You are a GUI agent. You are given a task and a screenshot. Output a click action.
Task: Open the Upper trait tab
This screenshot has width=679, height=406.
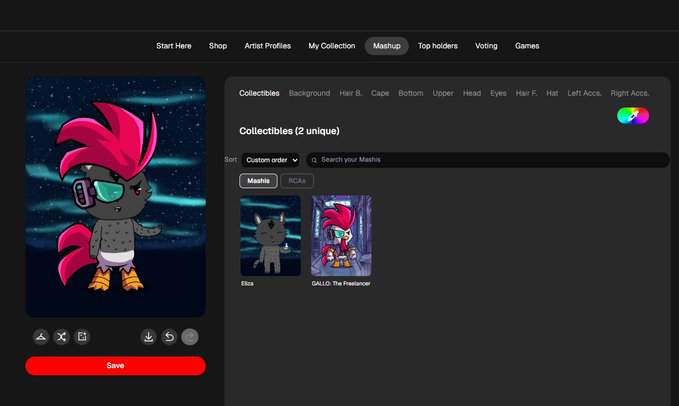443,93
